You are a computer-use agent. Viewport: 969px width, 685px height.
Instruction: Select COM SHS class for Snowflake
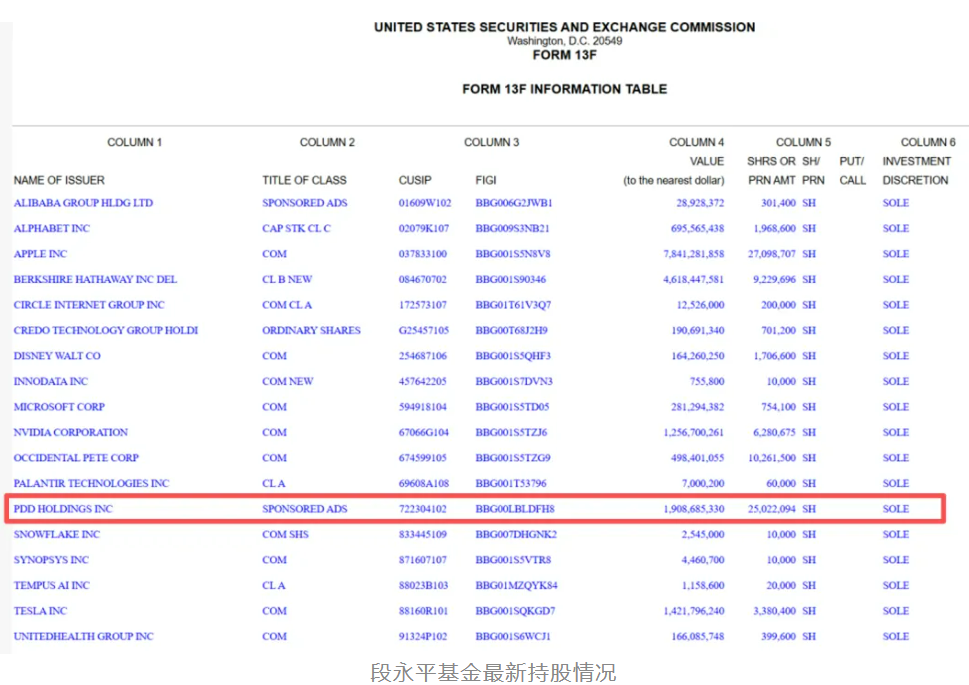point(285,534)
